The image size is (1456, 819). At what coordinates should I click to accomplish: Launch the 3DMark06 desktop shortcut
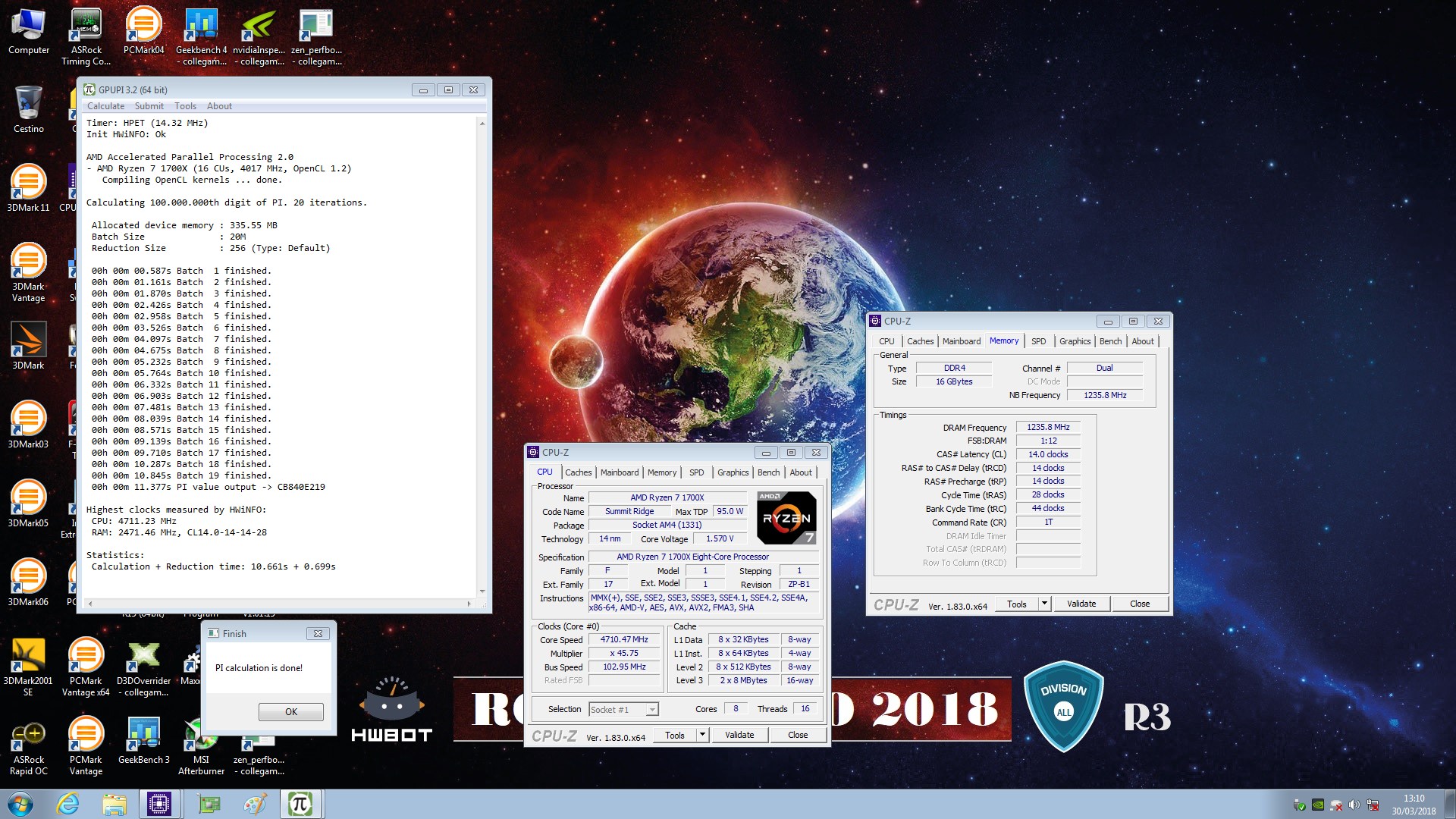29,582
